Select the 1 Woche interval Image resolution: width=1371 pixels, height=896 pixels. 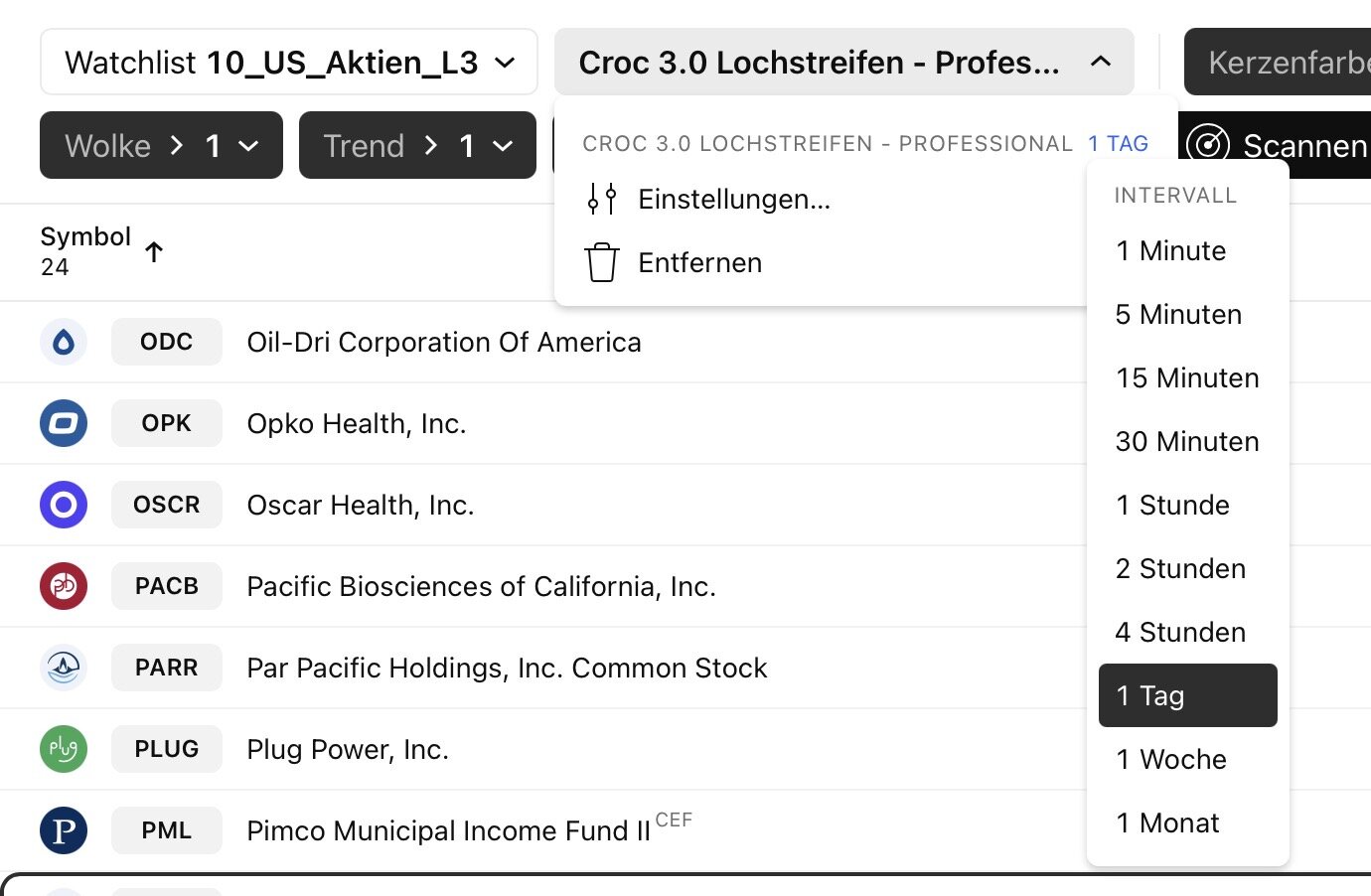point(1171,760)
